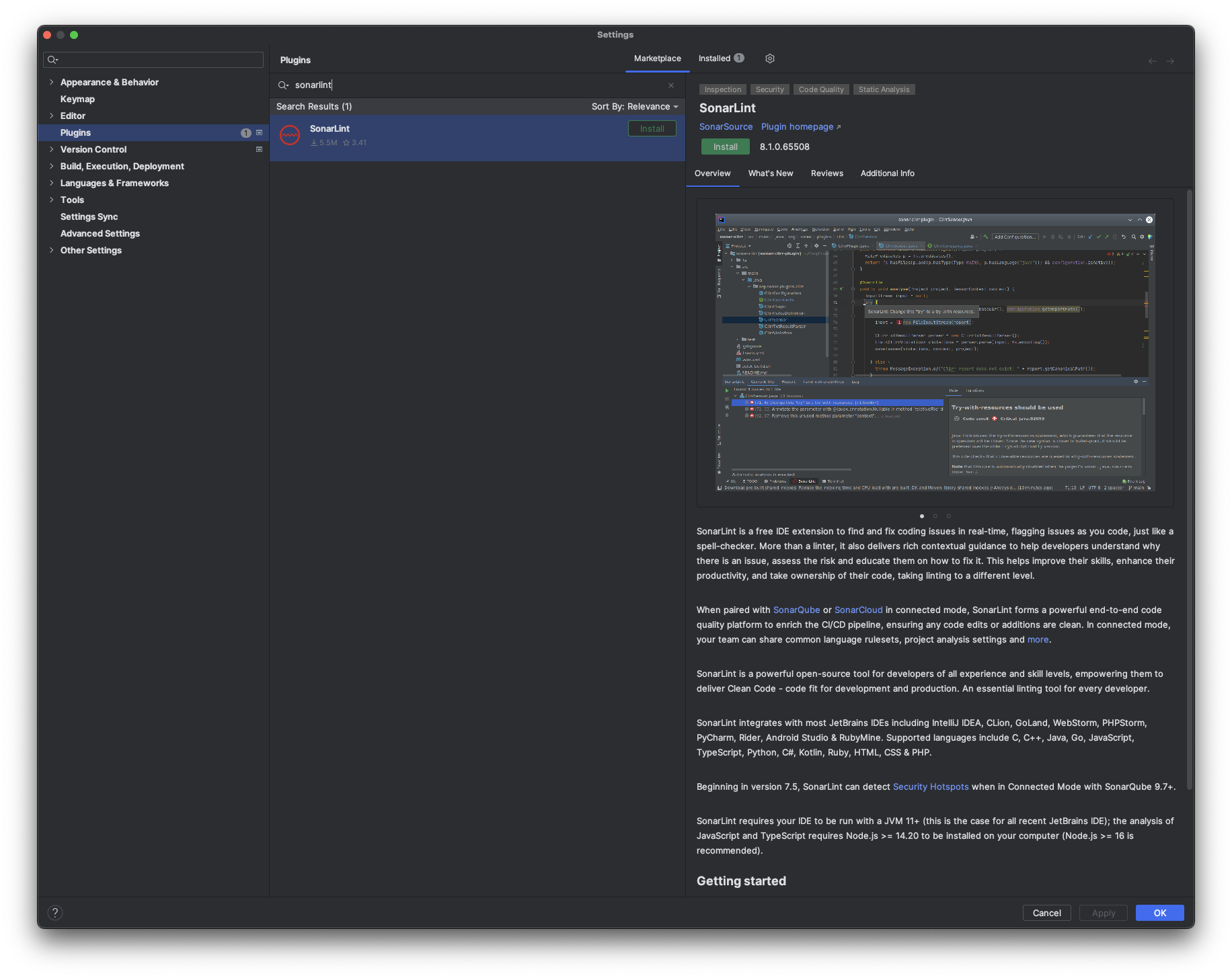Image resolution: width=1232 pixels, height=978 pixels.
Task: Click the 5.5M downloads count
Action: [324, 142]
